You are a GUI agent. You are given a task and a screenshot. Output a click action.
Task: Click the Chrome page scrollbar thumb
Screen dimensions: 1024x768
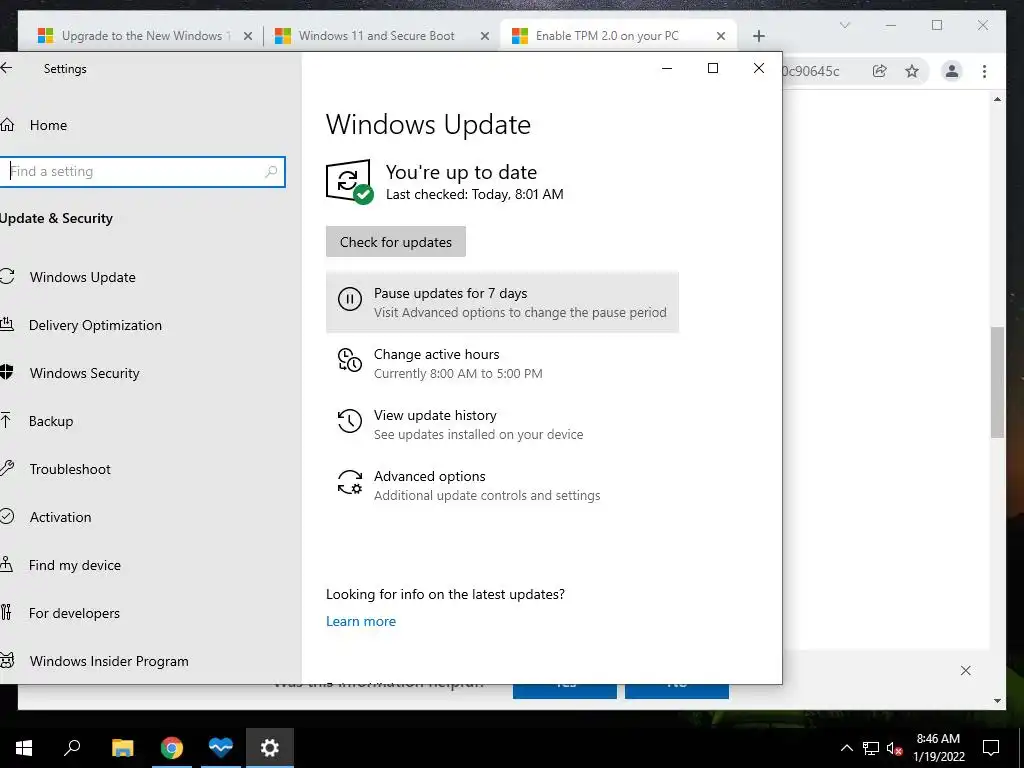coord(997,382)
